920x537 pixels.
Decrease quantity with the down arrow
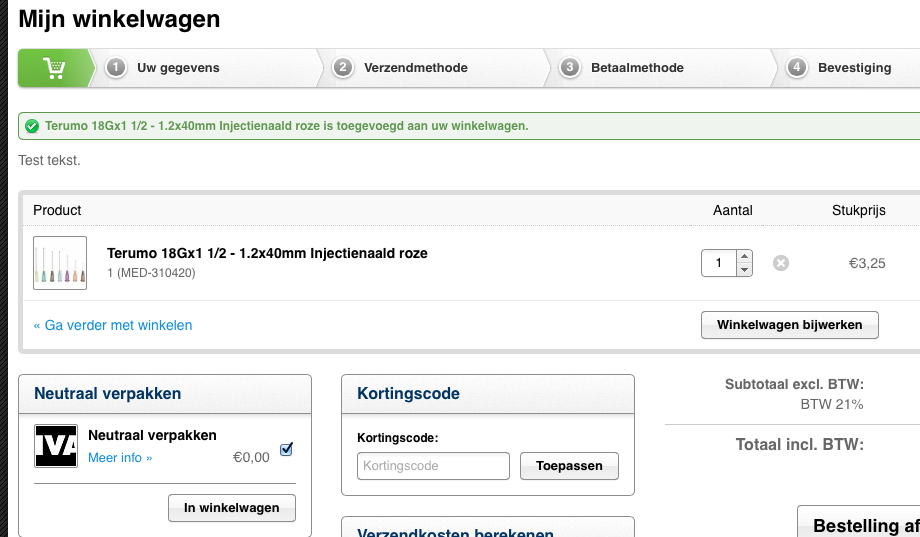point(744,270)
